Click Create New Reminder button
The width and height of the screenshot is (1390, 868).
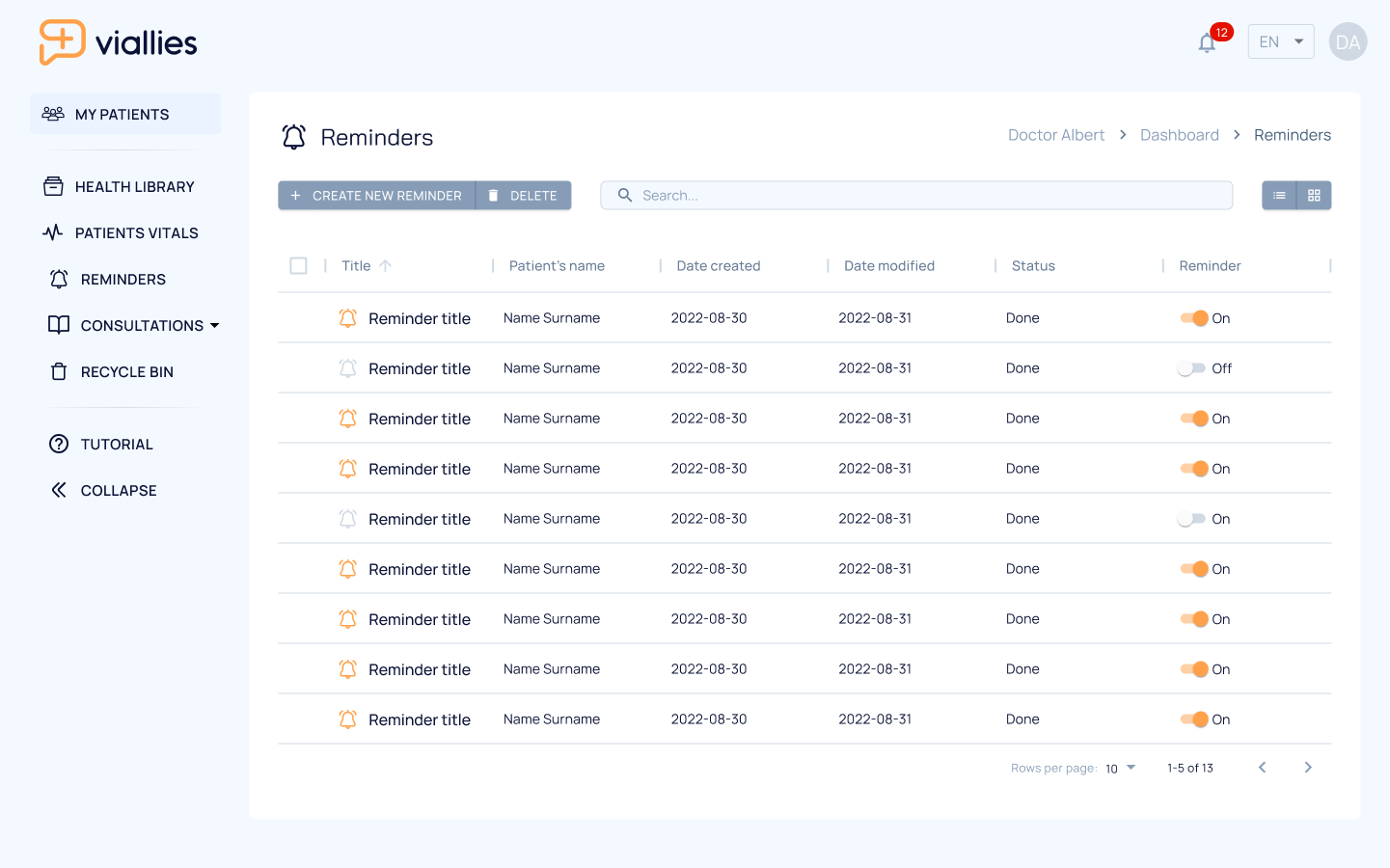pyautogui.click(x=377, y=196)
